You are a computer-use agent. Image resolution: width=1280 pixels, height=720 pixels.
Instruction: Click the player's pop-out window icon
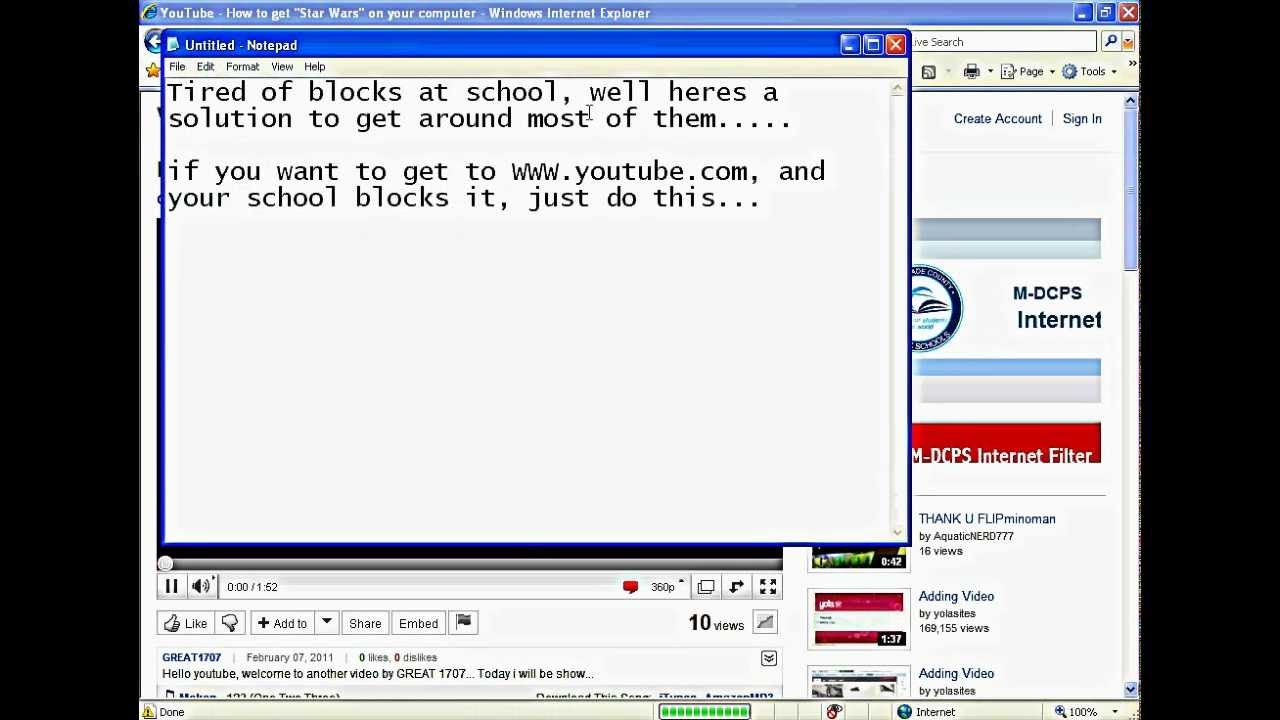pos(706,587)
